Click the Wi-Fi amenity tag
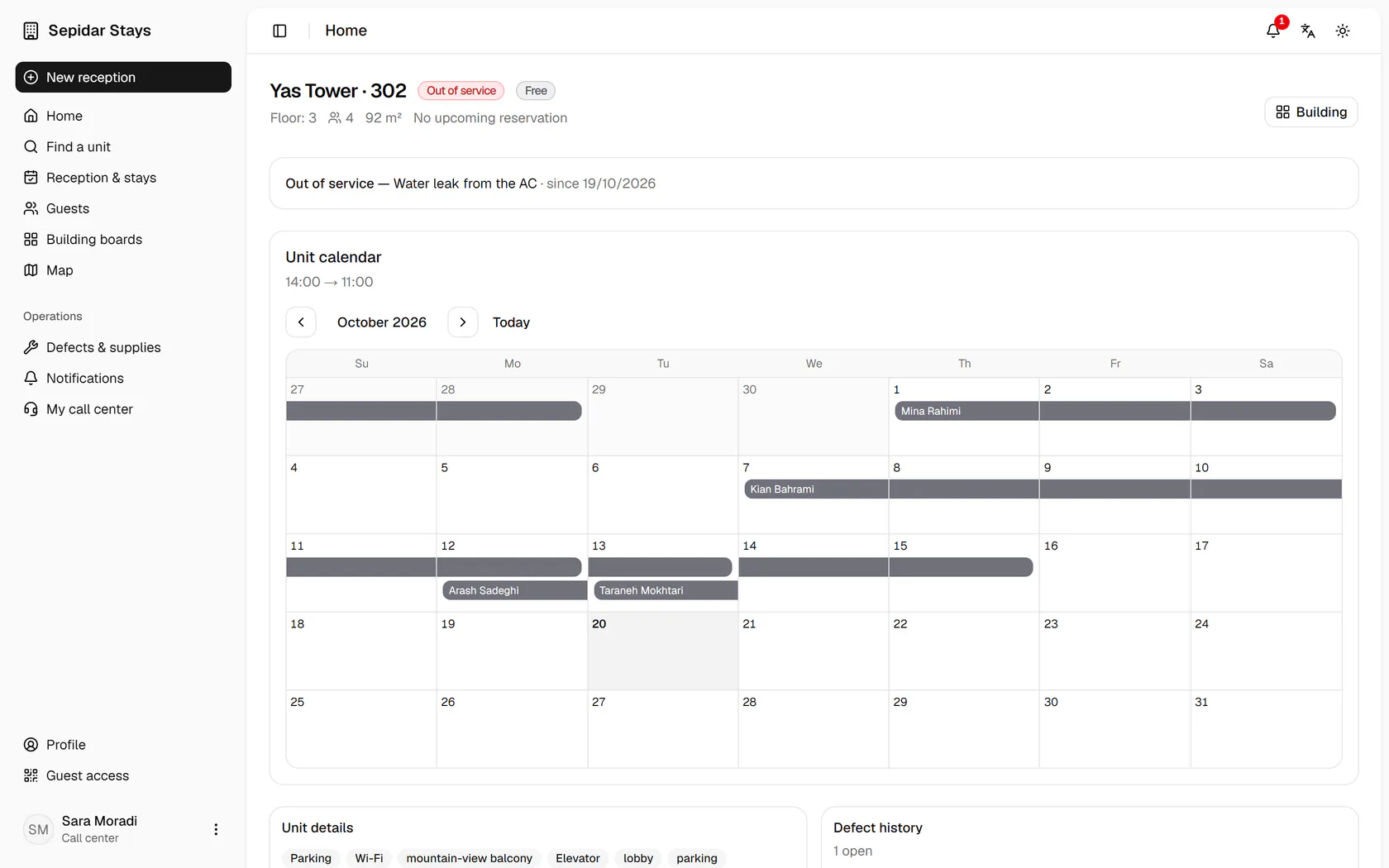This screenshot has width=1389, height=868. [x=369, y=858]
